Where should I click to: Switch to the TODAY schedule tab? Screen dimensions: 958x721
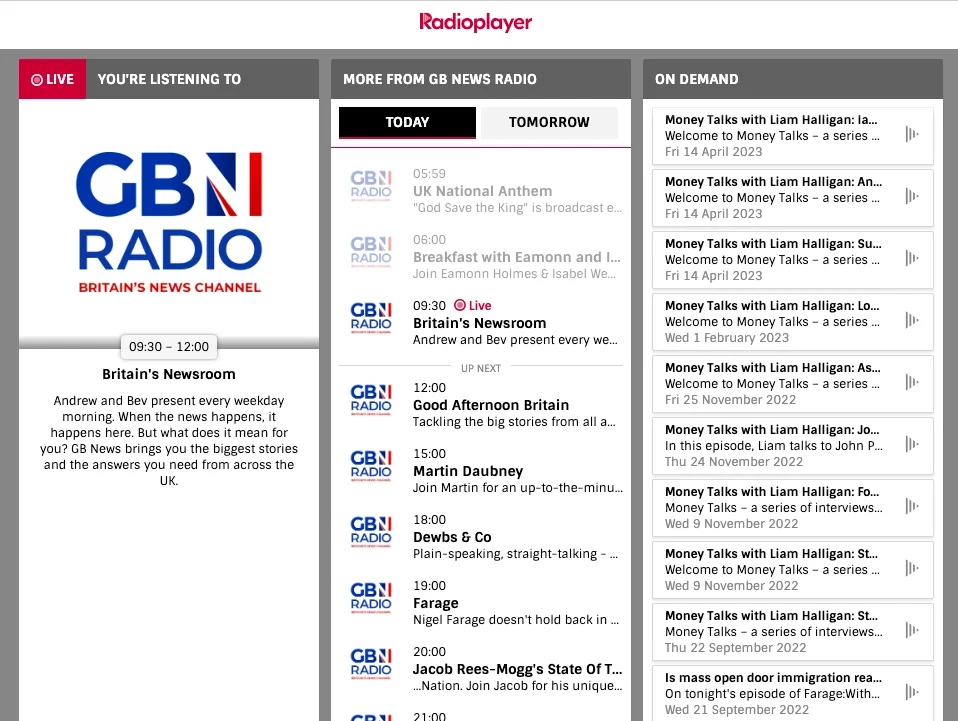click(x=408, y=122)
